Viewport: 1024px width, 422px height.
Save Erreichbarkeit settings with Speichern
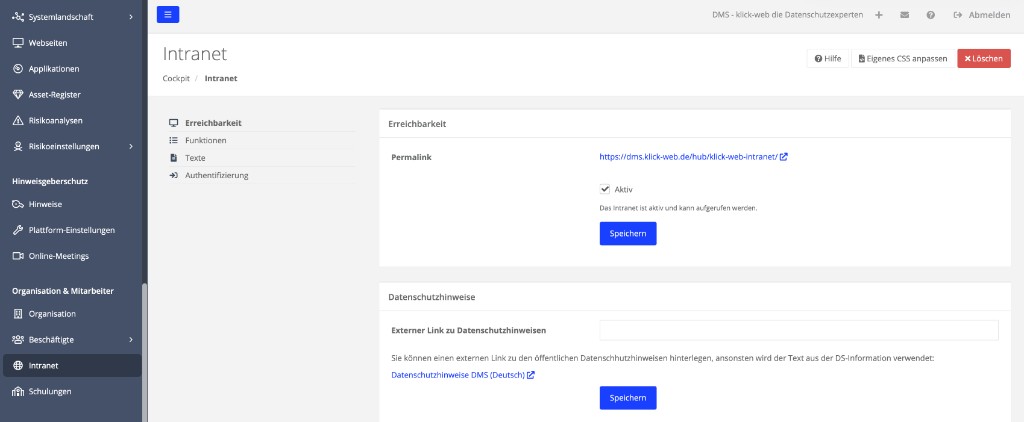pos(628,234)
